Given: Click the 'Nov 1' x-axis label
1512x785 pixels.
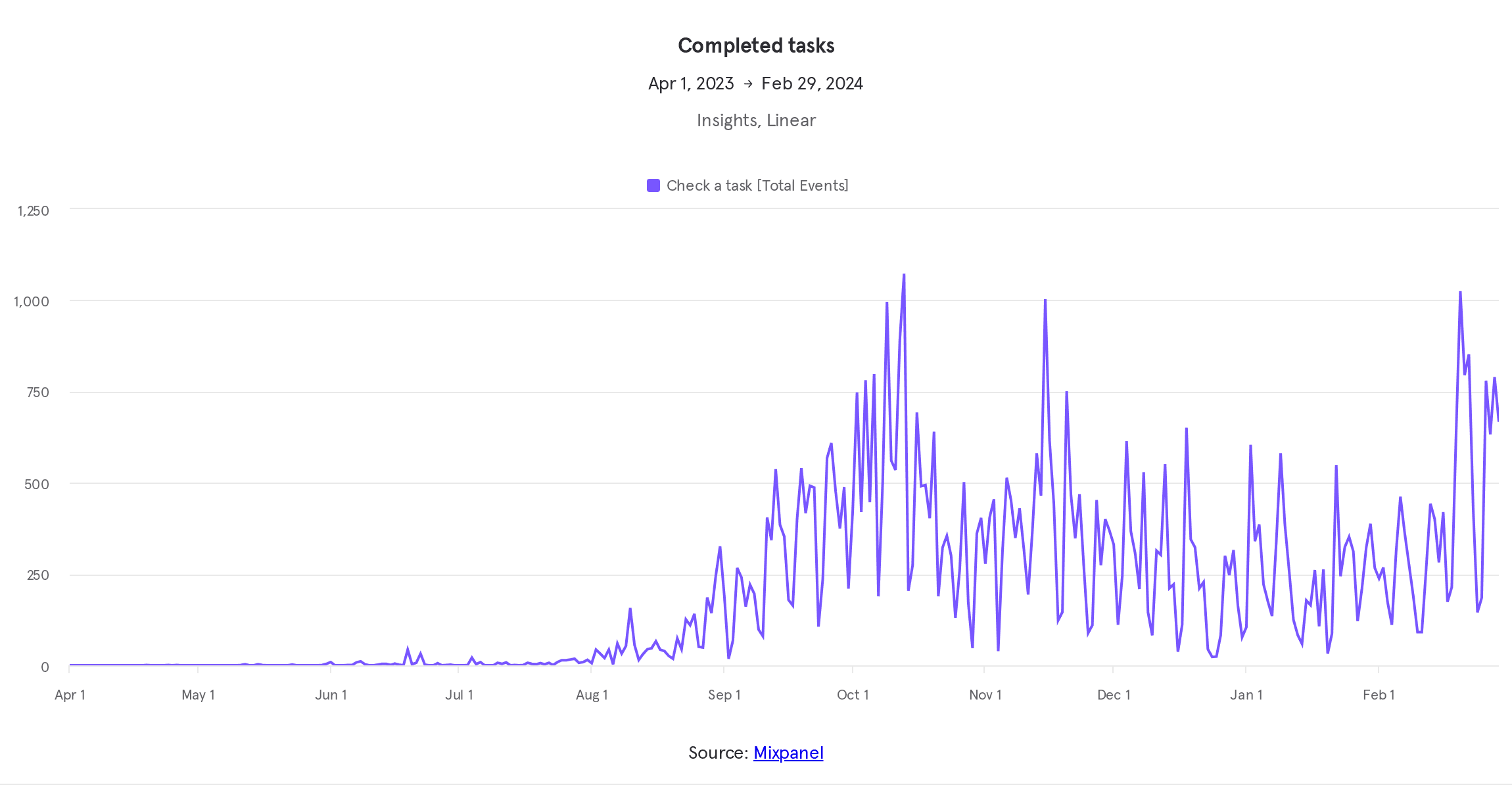Looking at the screenshot, I should [x=985, y=695].
